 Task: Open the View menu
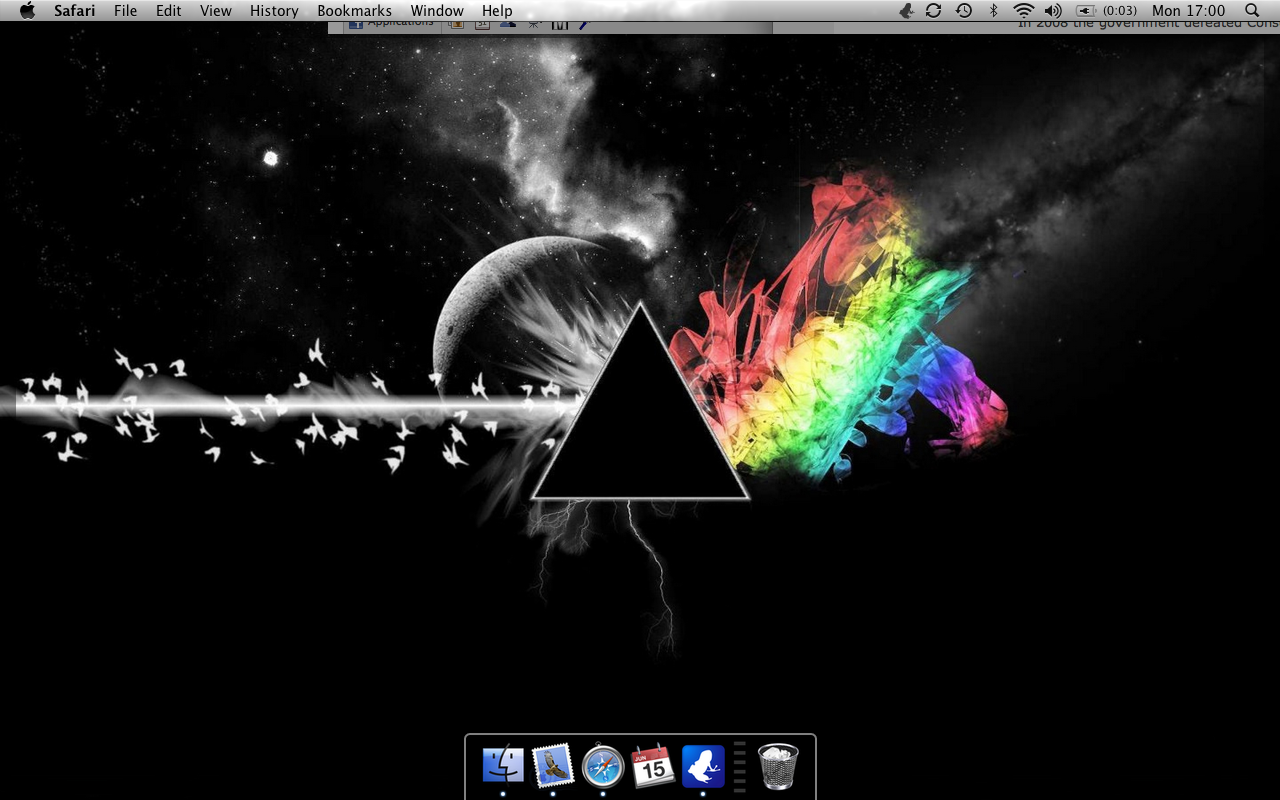click(x=215, y=11)
